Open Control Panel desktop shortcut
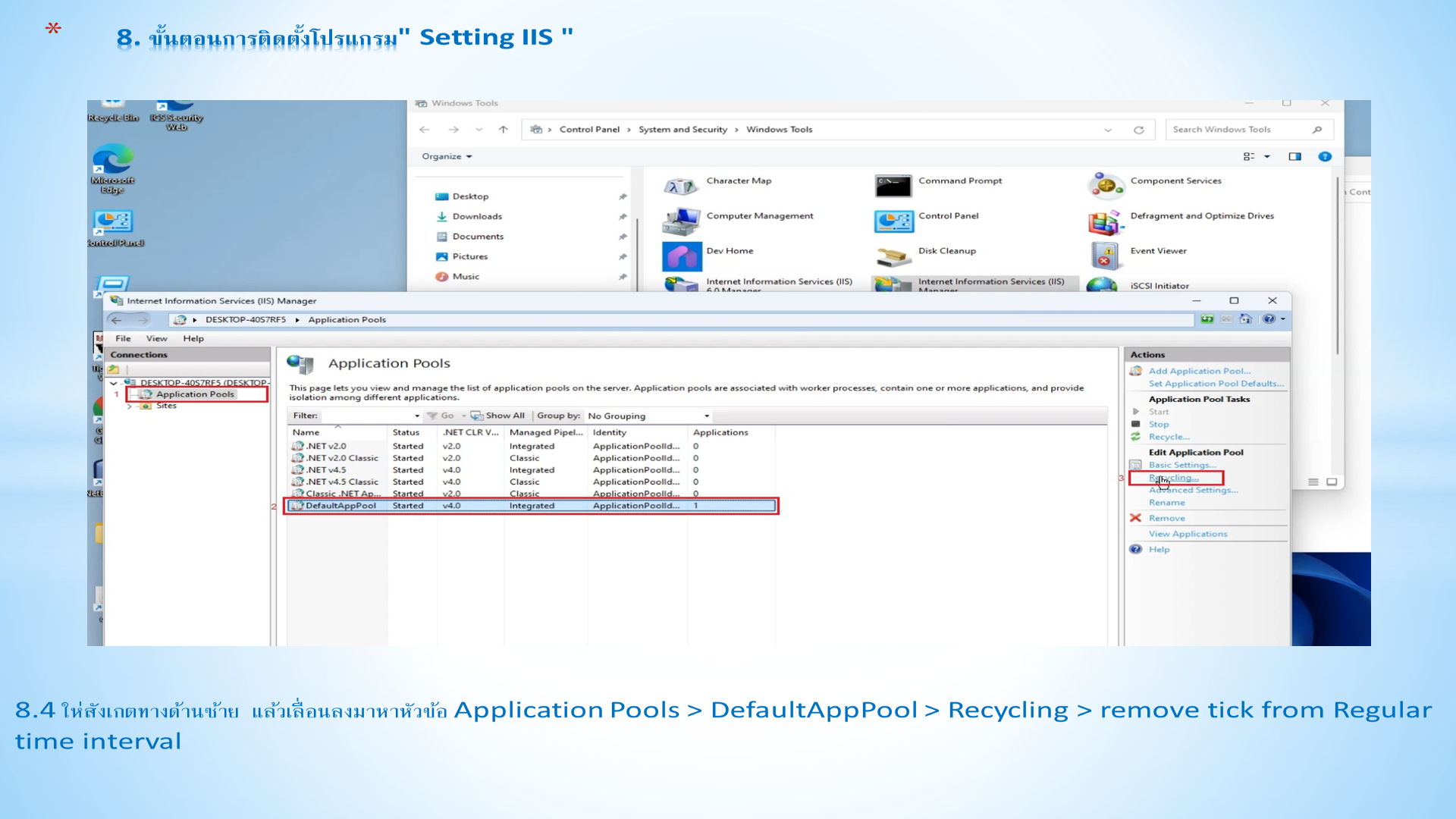The width and height of the screenshot is (1456, 819). click(115, 227)
